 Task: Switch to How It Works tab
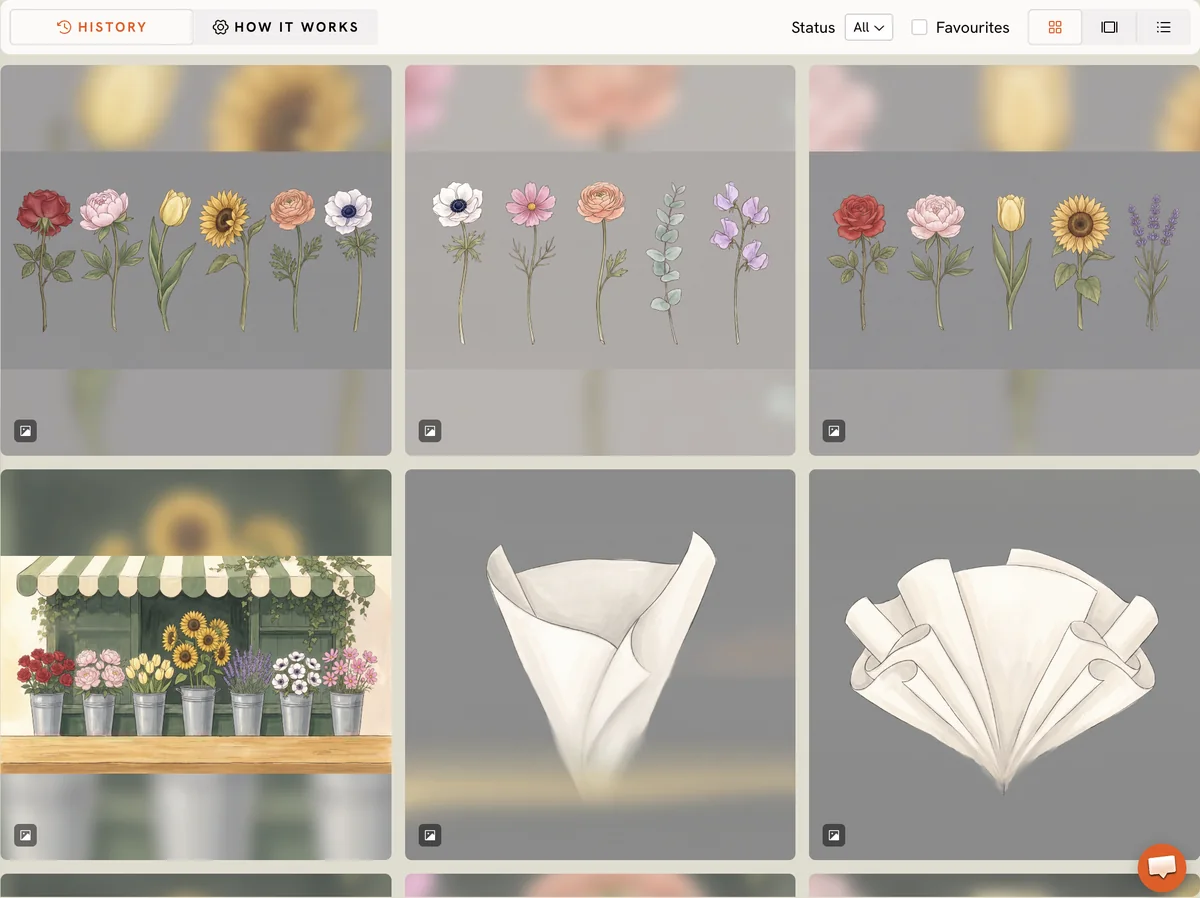pyautogui.click(x=285, y=27)
